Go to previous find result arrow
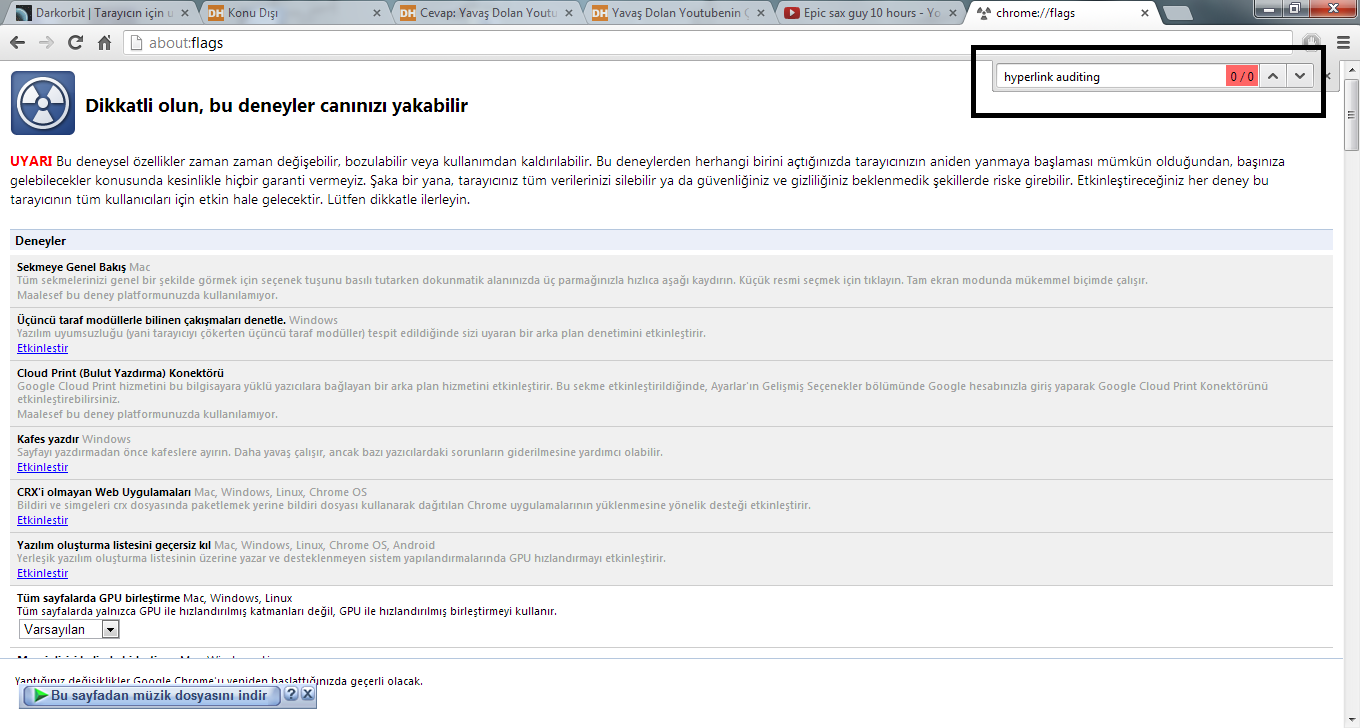This screenshot has width=1360, height=728. tap(1272, 76)
